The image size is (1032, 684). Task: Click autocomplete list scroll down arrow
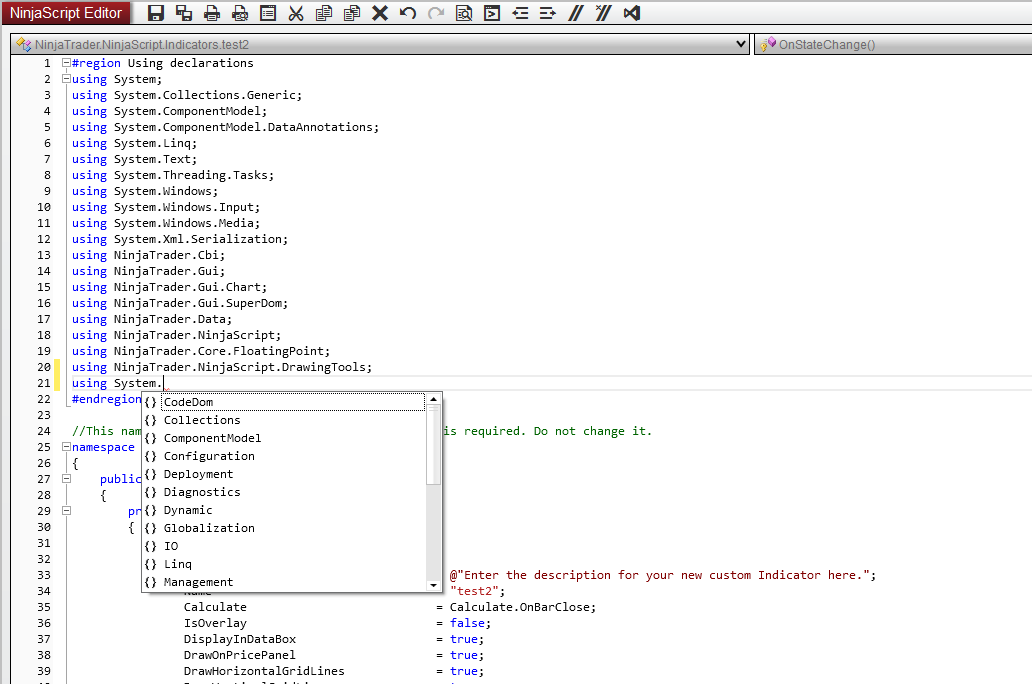[x=433, y=585]
